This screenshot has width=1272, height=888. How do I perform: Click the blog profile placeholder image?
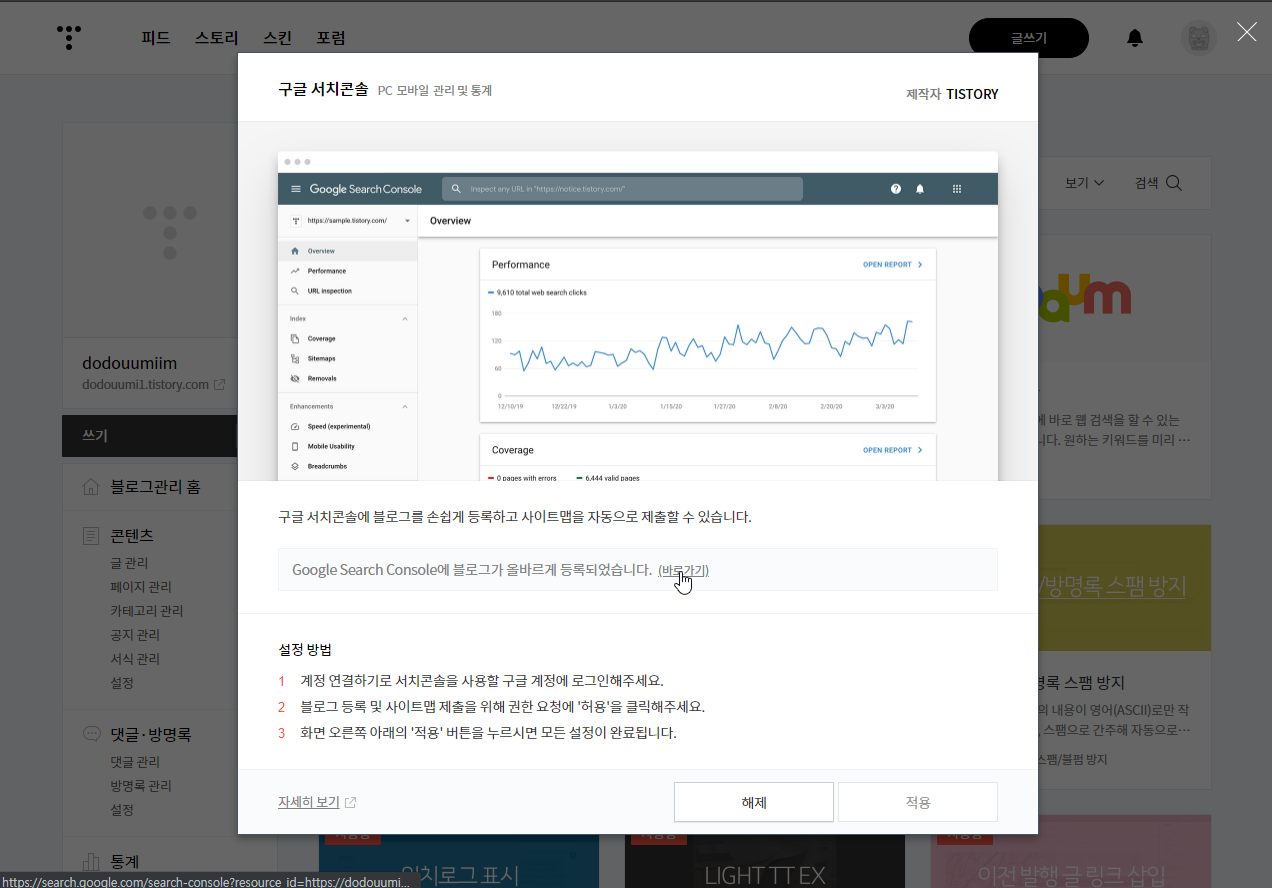[x=150, y=231]
